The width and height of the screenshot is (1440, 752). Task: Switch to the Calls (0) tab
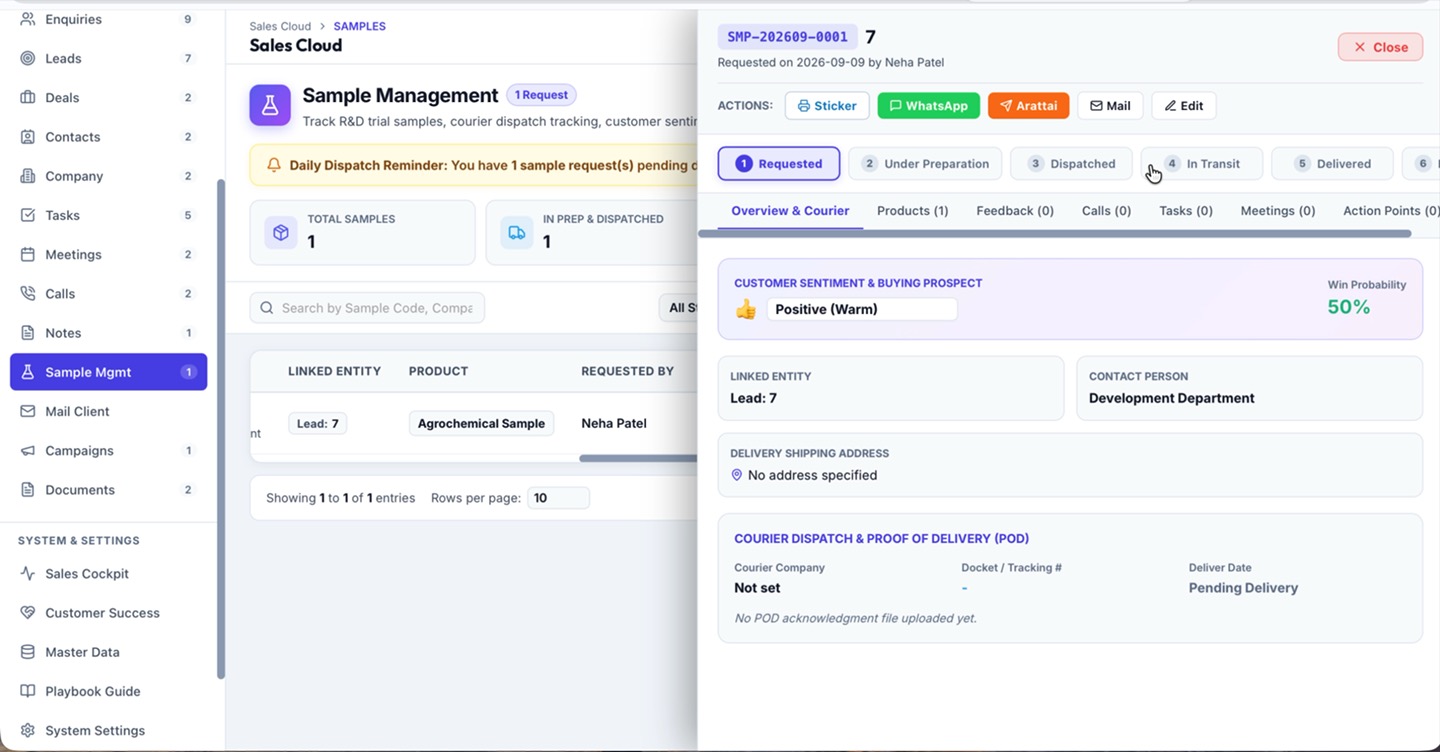(x=1106, y=211)
